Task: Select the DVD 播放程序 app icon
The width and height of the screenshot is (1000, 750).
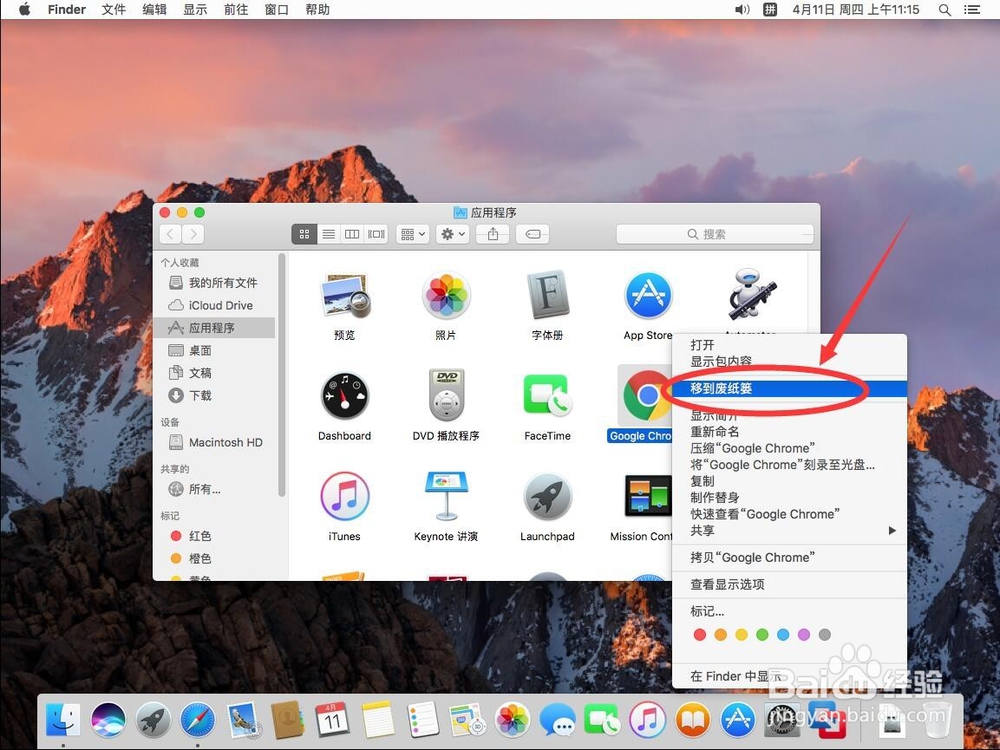Action: coord(446,395)
